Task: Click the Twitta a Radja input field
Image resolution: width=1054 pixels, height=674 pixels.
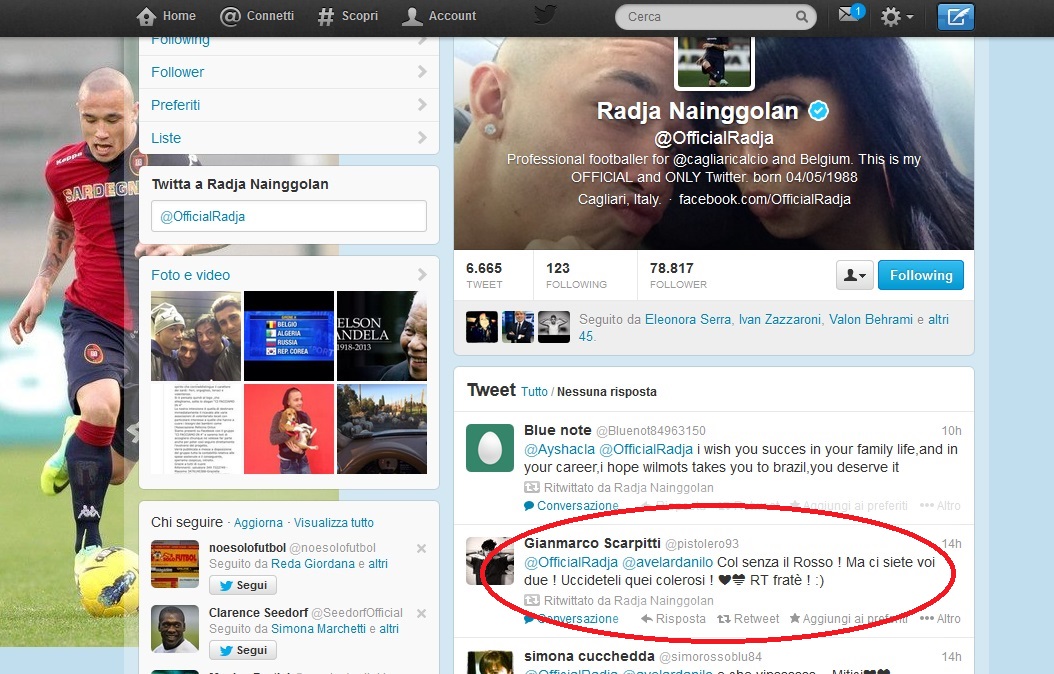Action: 288,216
